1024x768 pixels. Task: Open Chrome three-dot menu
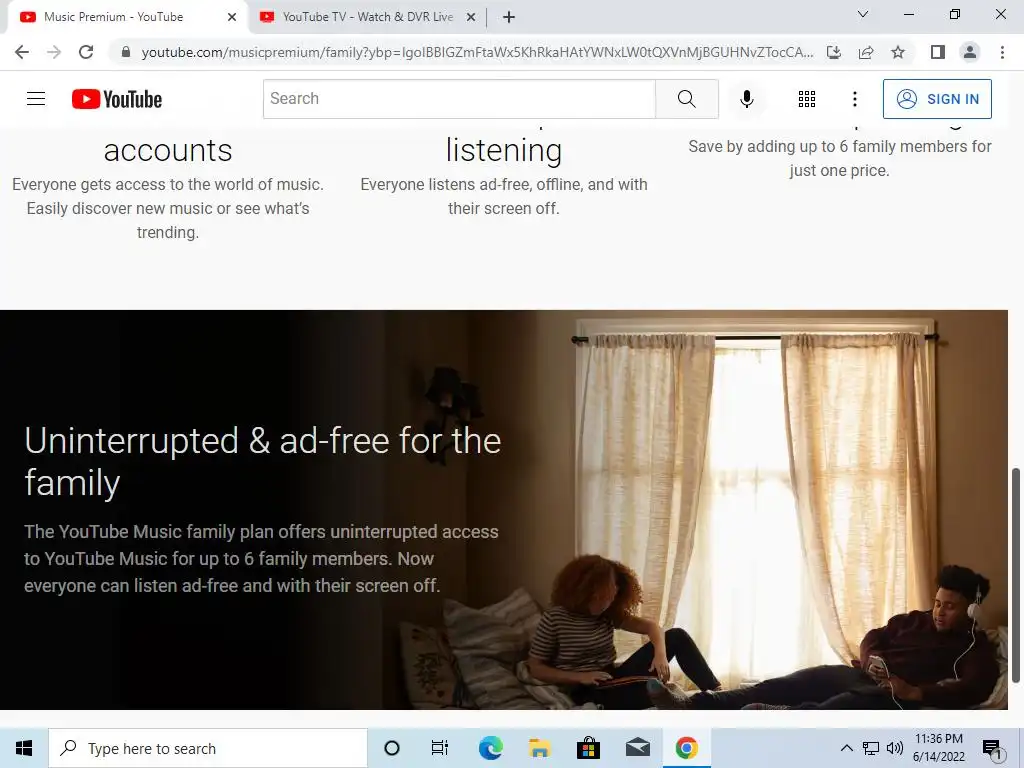[x=1002, y=52]
